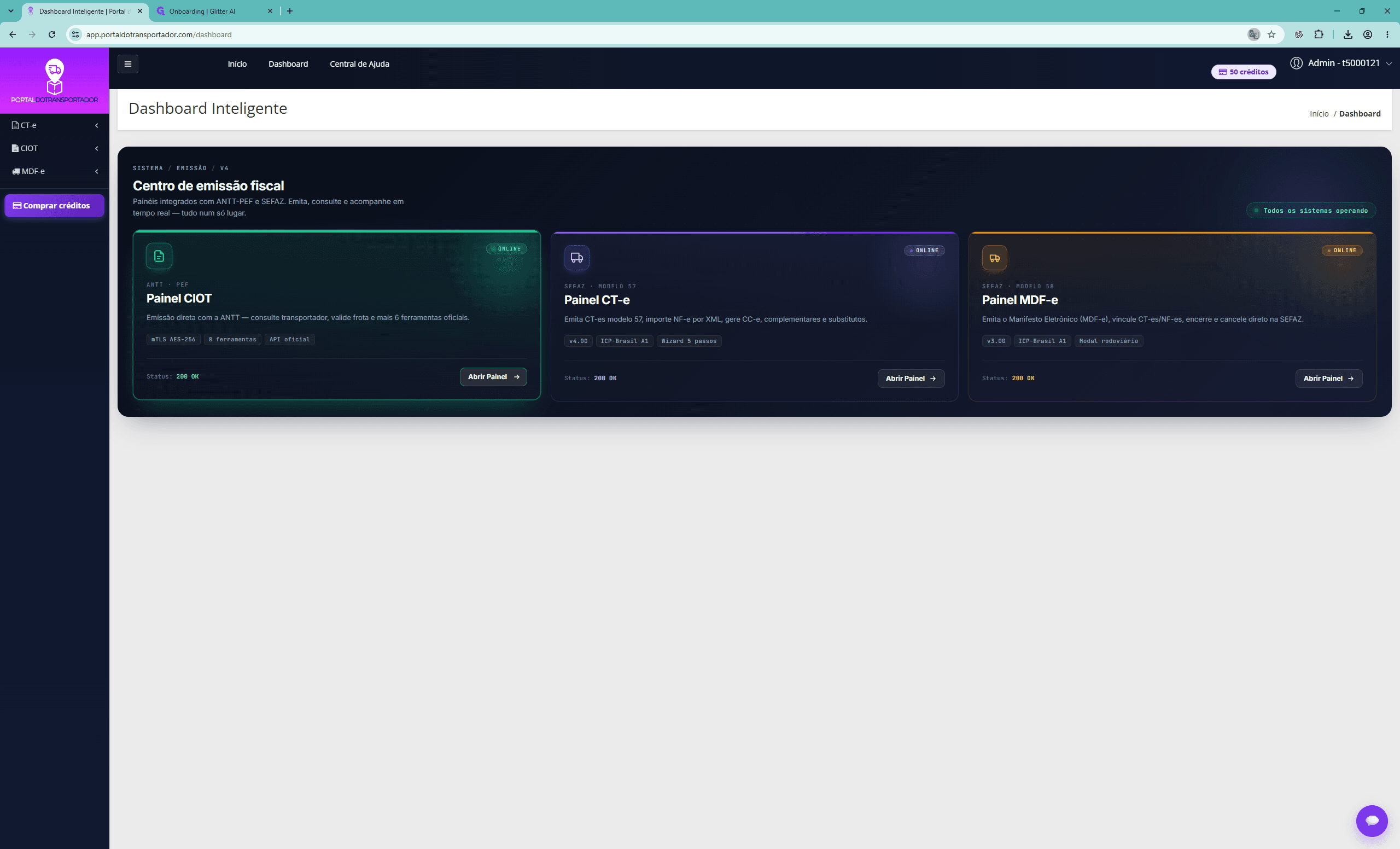Open the Painel CIOT via Abrir Painel

tap(493, 377)
